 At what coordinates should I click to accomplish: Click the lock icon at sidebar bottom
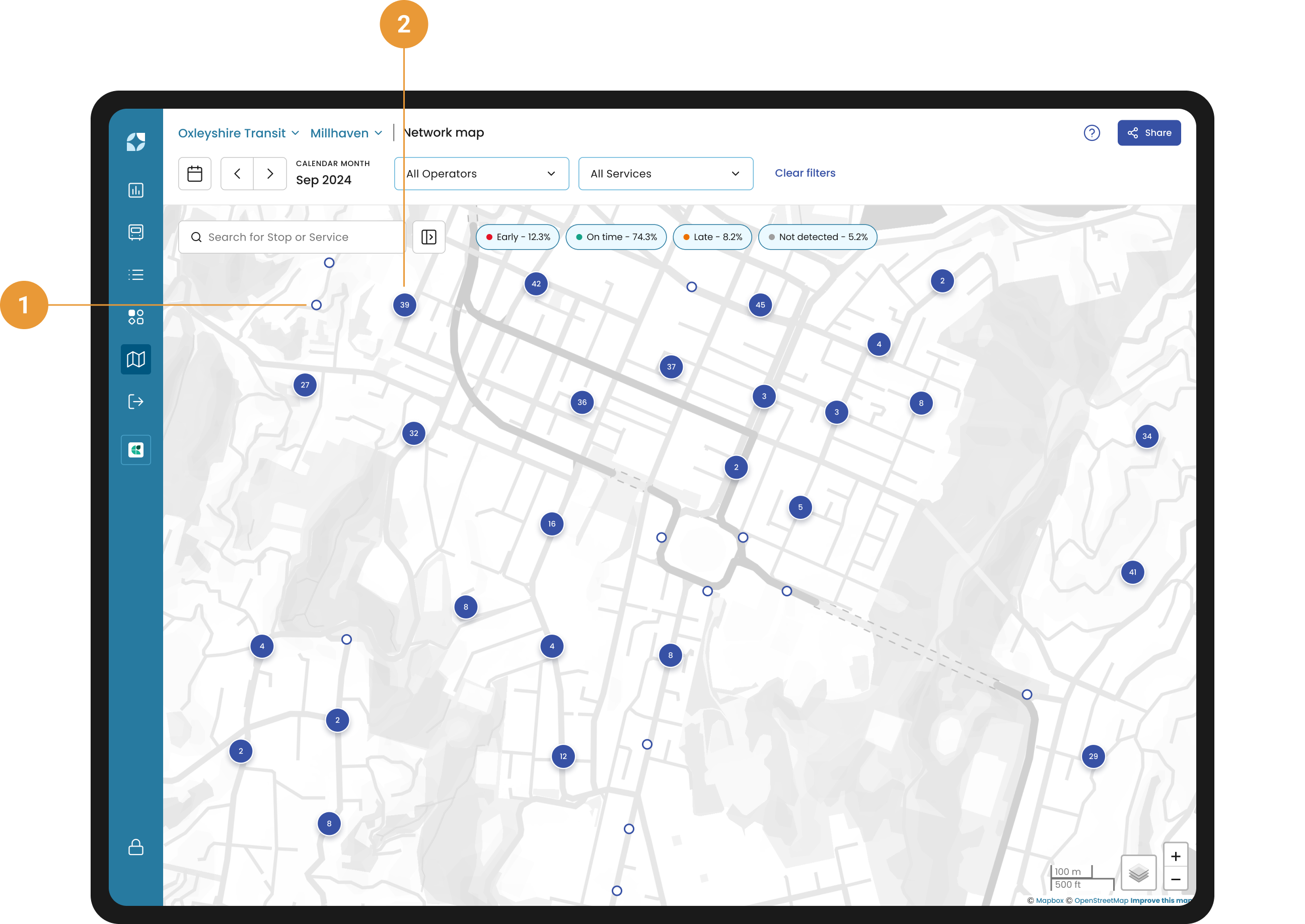tap(135, 847)
